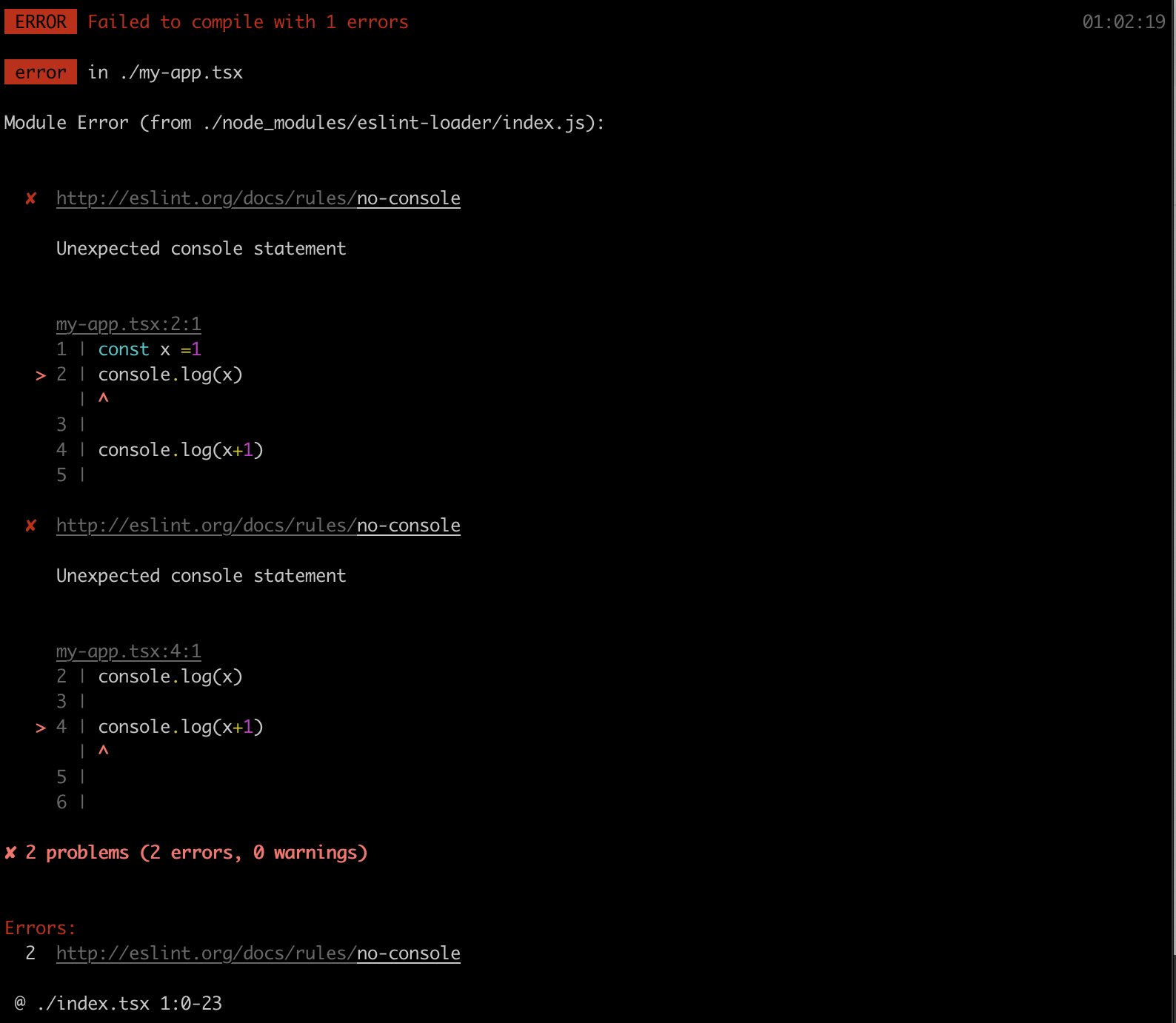Click the 01:02:19 timestamp

[1123, 22]
